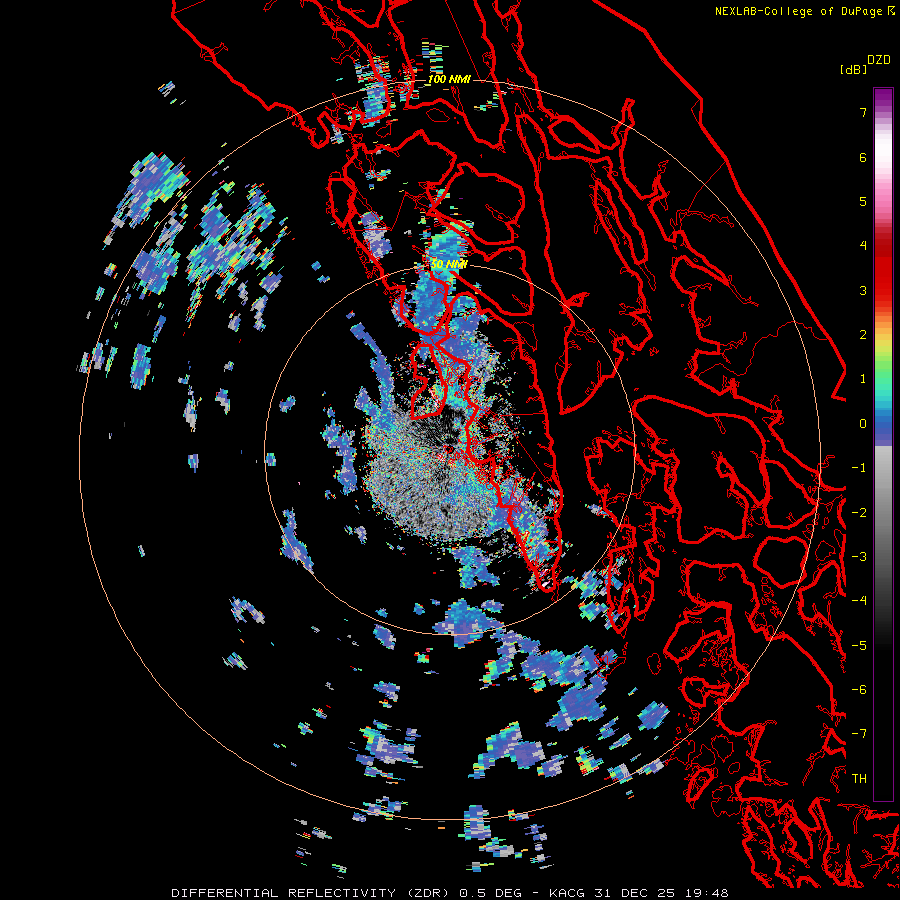The width and height of the screenshot is (900, 900).
Task: Select the -6 value on the scale
Action: coord(859,689)
